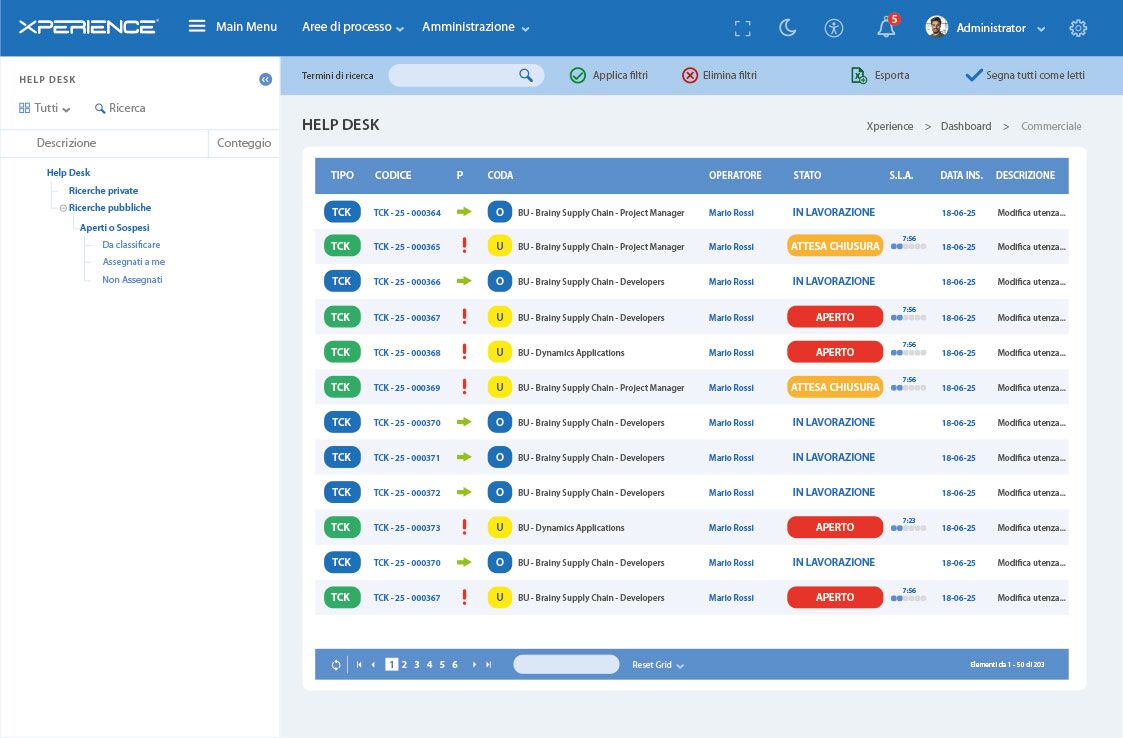Screen dimensions: 1123x738
Task: Open ticket TCK-25-000368 link
Action: (407, 353)
